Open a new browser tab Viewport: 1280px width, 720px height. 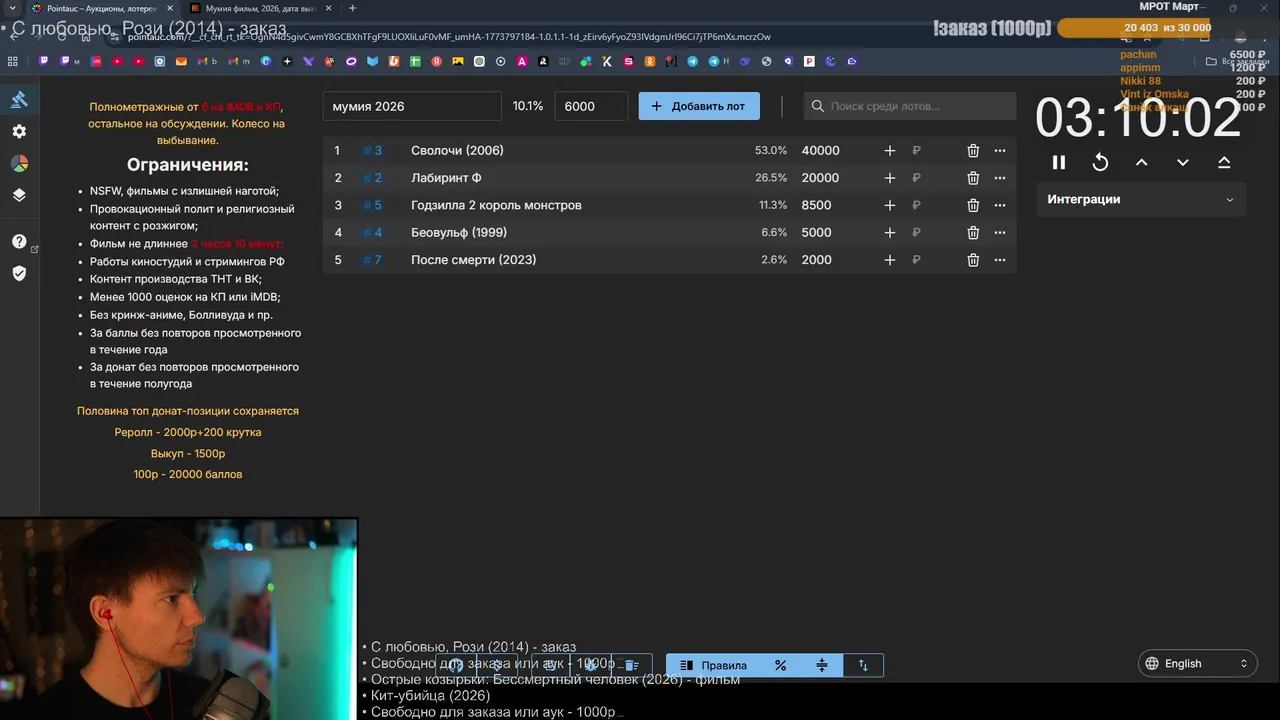[x=352, y=8]
